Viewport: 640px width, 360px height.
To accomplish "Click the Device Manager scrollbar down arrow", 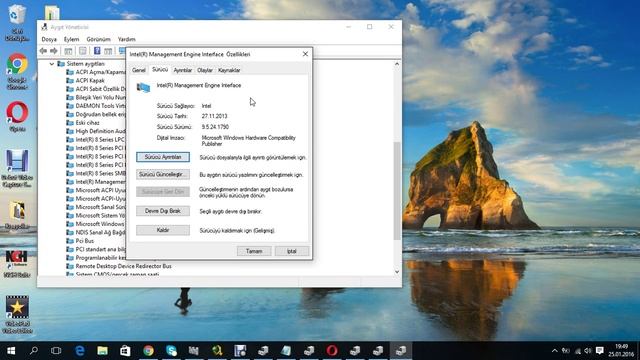I will tap(397, 272).
